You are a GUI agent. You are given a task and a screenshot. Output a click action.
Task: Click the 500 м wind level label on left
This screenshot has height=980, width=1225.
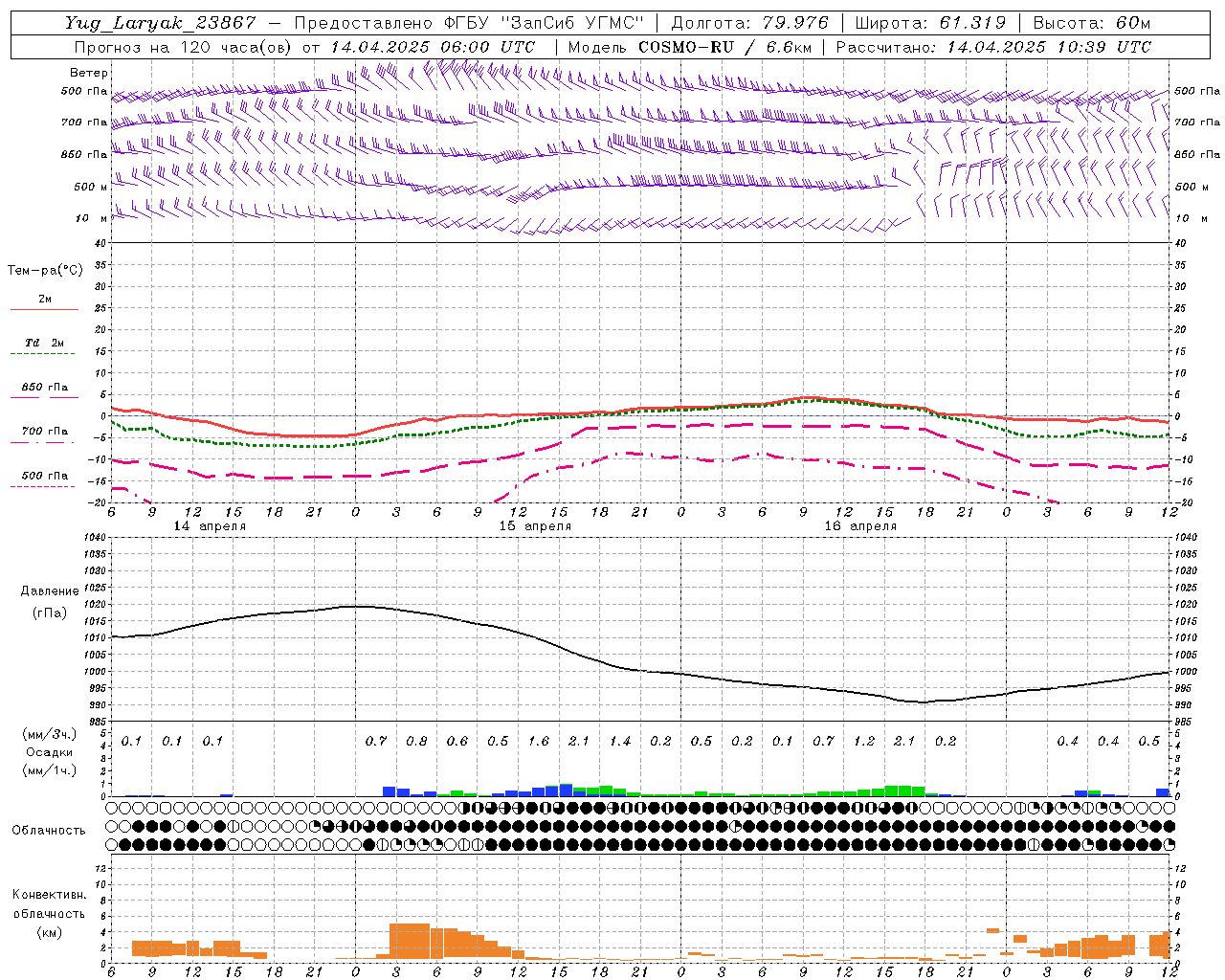91,187
